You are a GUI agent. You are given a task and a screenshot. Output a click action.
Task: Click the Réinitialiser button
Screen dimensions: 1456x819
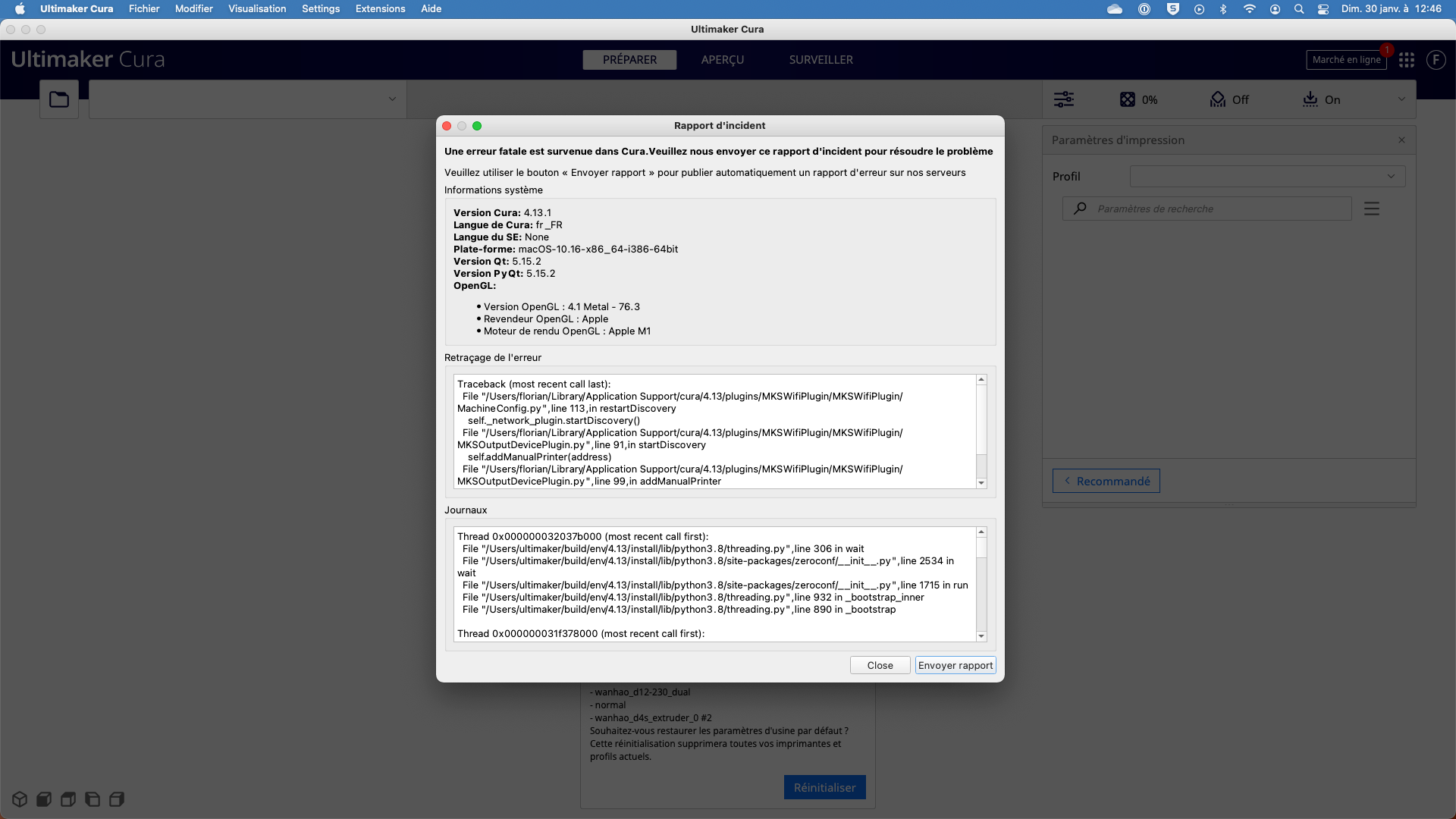[x=824, y=787]
